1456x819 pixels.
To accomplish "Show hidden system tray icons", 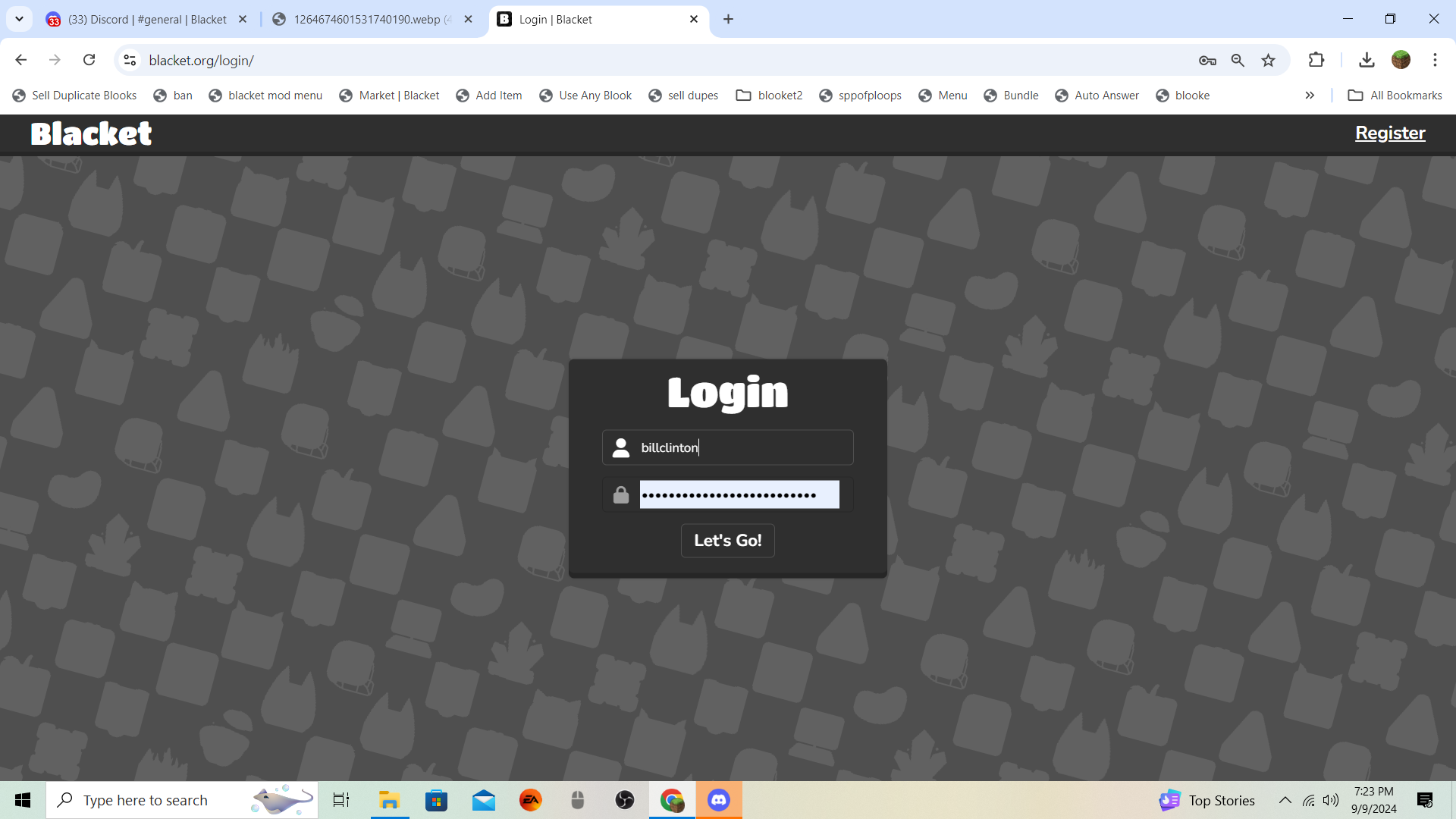I will pos(1285,800).
